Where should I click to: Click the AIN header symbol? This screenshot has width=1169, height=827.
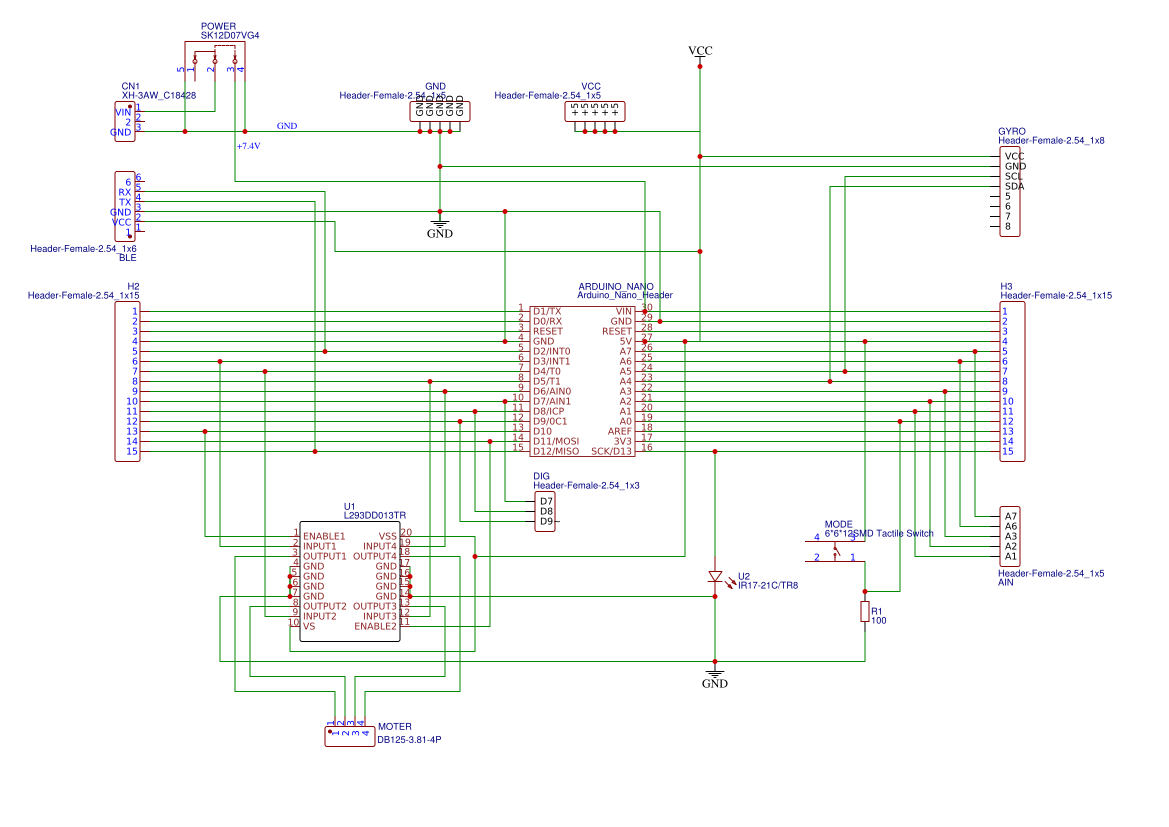pos(1009,536)
